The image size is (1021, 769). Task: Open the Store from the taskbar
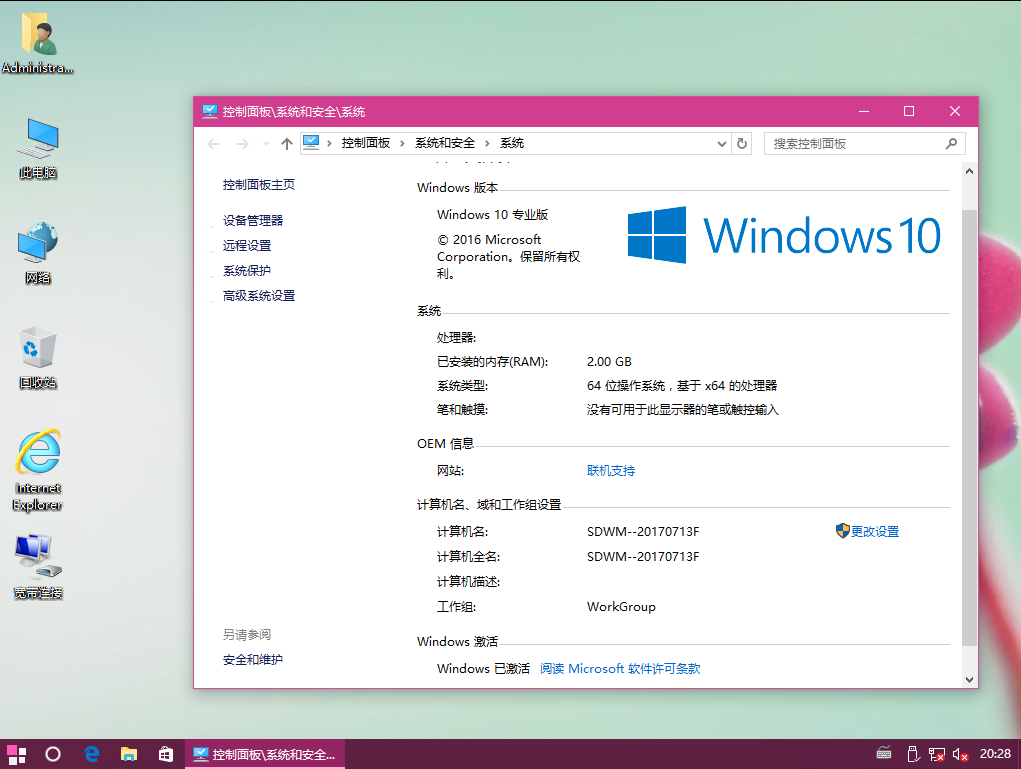pyautogui.click(x=166, y=754)
